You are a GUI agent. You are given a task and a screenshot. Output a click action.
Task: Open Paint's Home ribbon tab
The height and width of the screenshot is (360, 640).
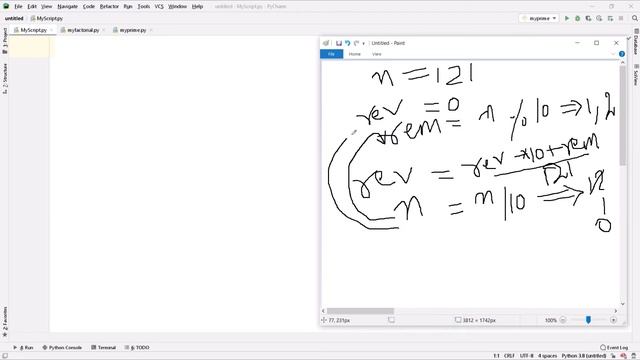click(x=354, y=54)
